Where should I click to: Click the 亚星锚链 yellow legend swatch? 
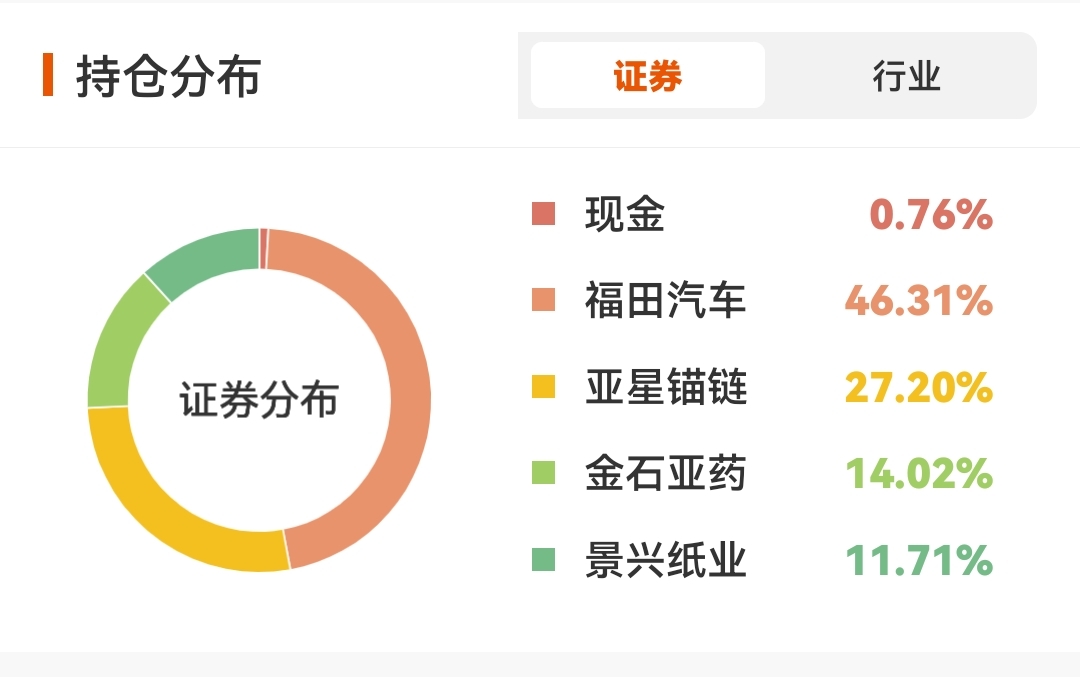(543, 387)
